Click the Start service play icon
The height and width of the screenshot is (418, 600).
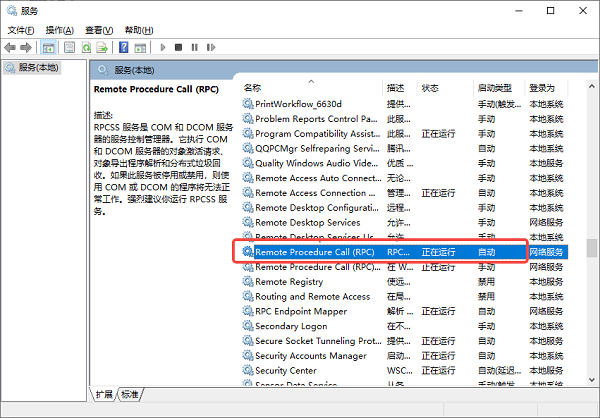click(x=163, y=47)
